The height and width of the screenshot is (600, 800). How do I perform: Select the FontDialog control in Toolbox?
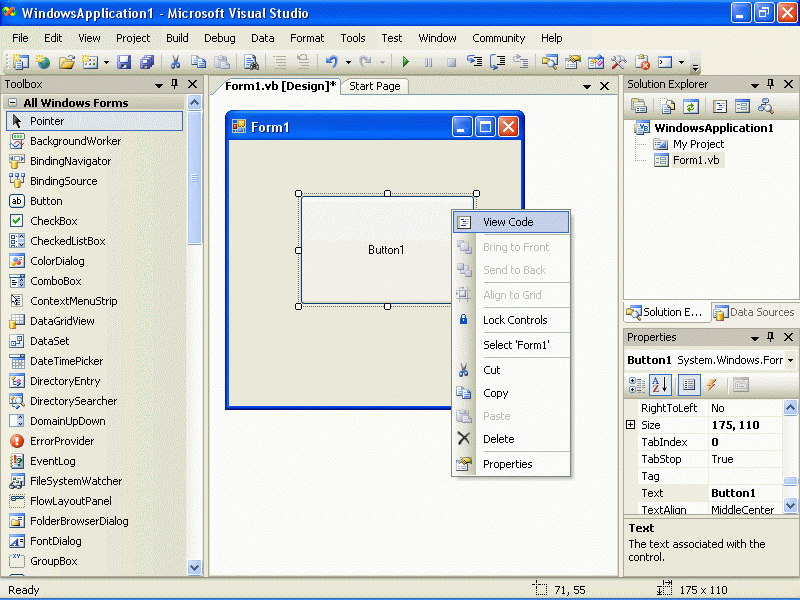(94, 541)
